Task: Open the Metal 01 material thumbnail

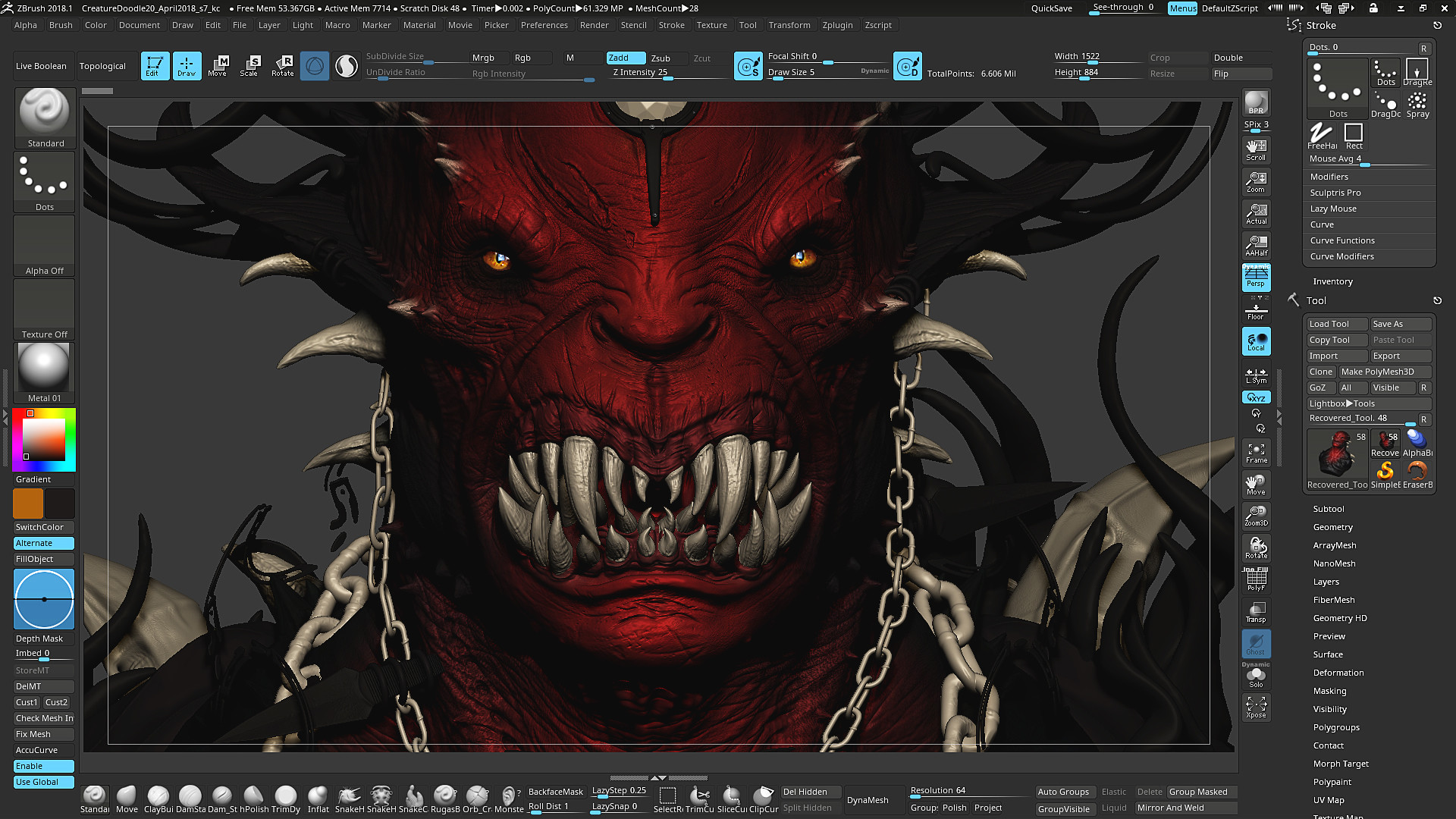Action: point(44,372)
